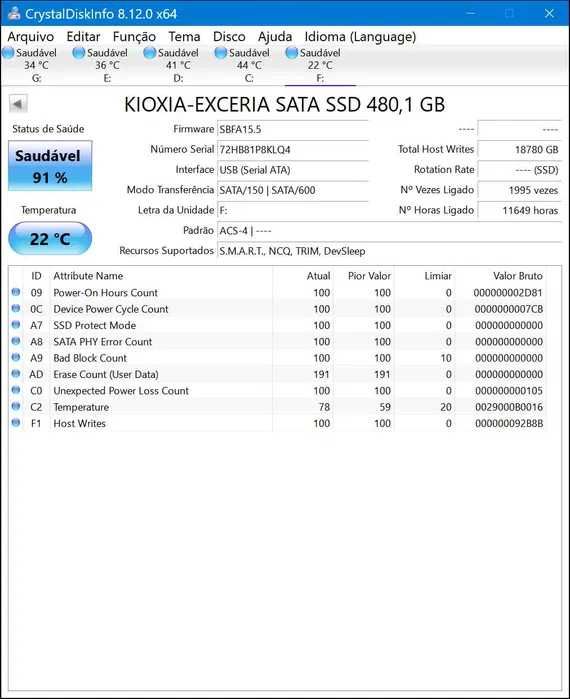
Task: Open the Tema menu
Action: [184, 37]
